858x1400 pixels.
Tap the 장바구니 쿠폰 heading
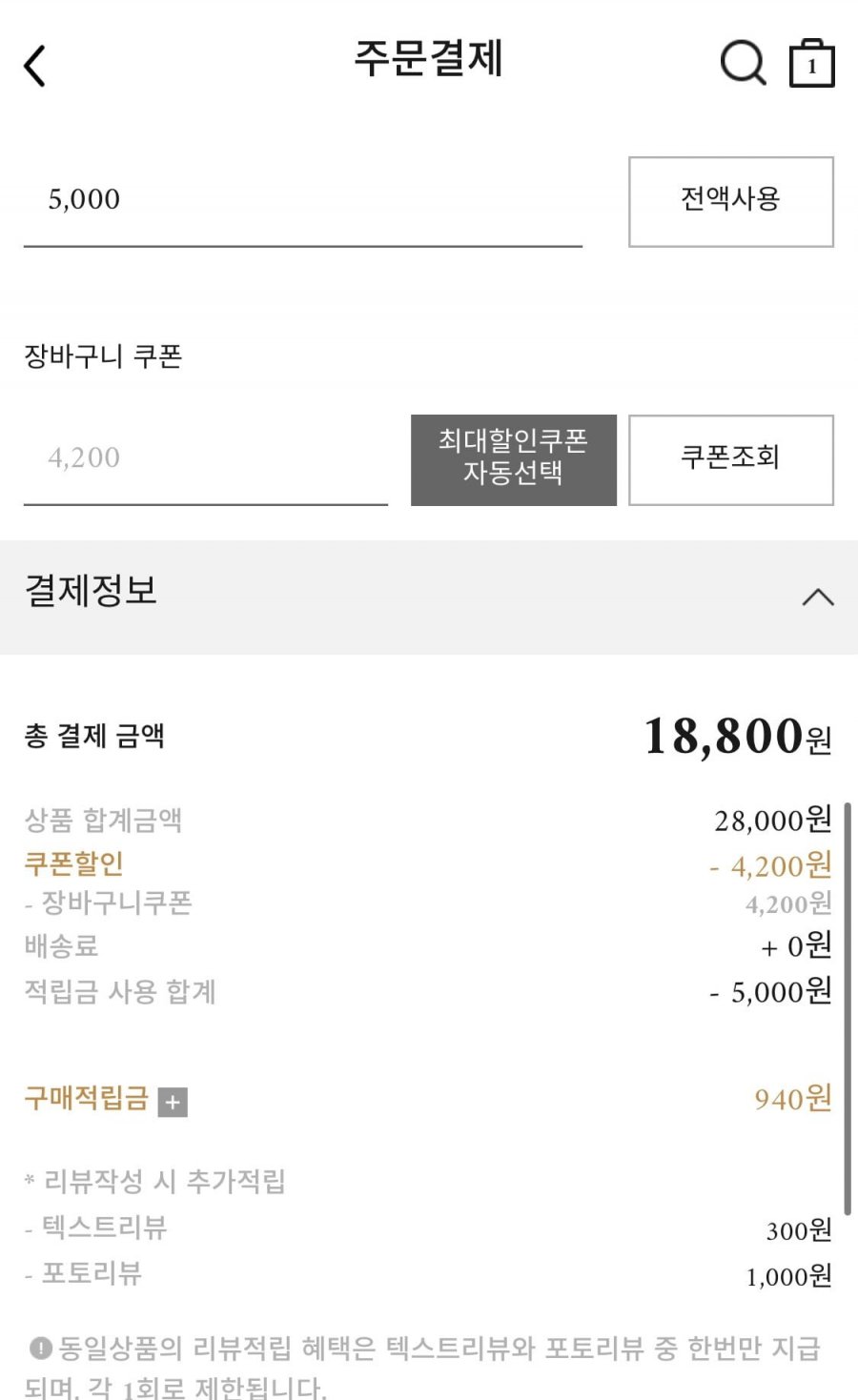pos(103,356)
